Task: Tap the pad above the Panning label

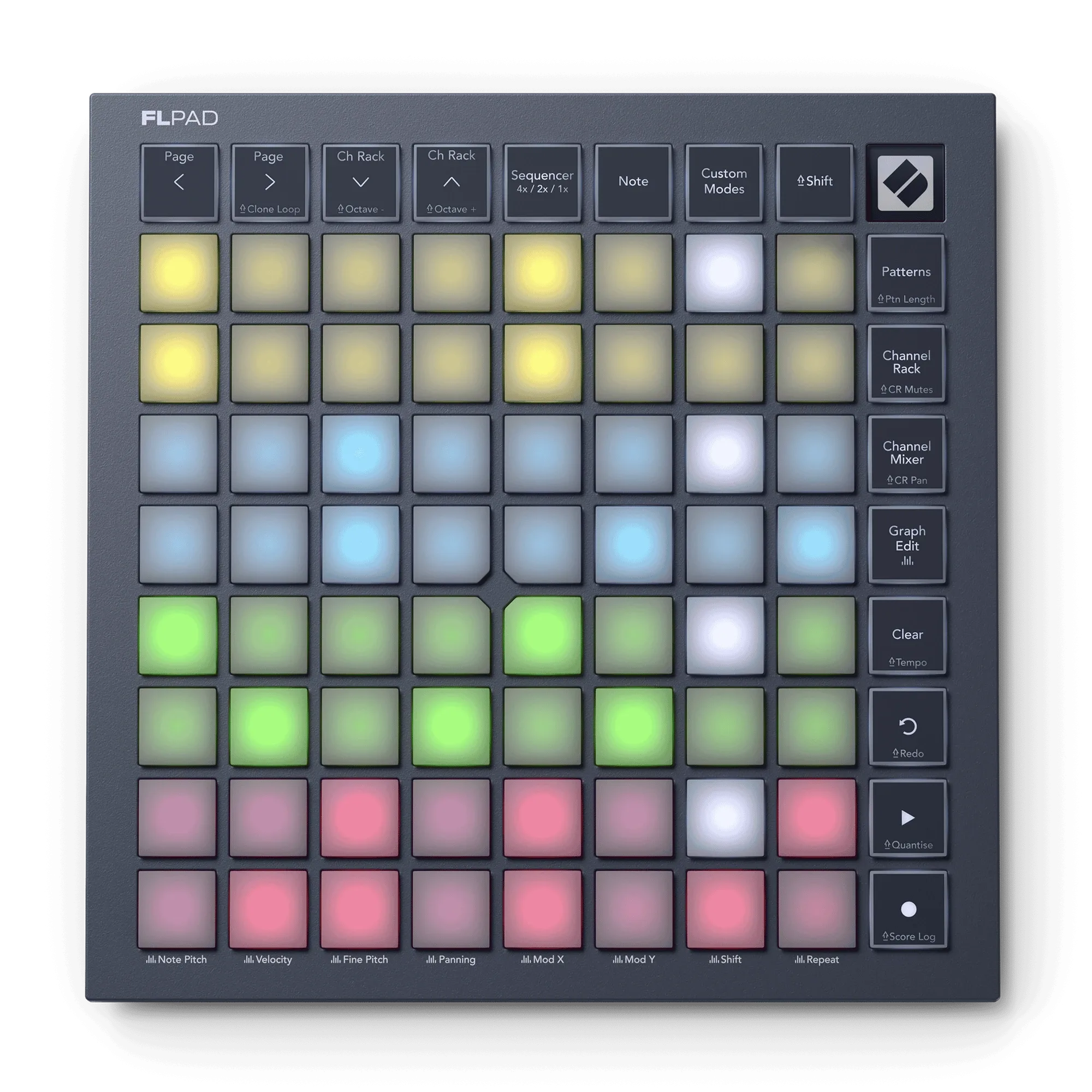Action: pos(451,910)
